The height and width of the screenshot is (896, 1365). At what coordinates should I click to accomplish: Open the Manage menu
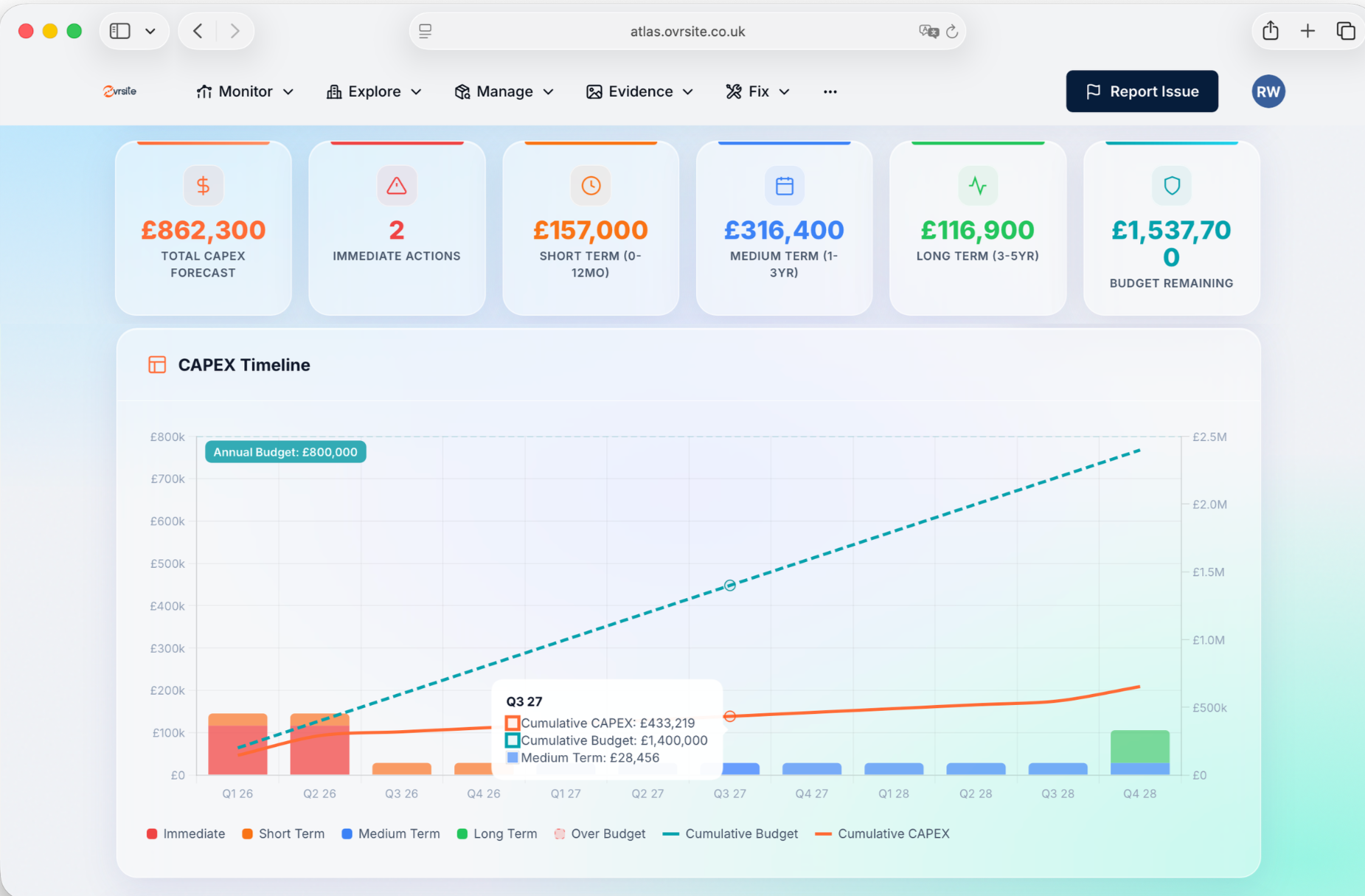pos(504,91)
